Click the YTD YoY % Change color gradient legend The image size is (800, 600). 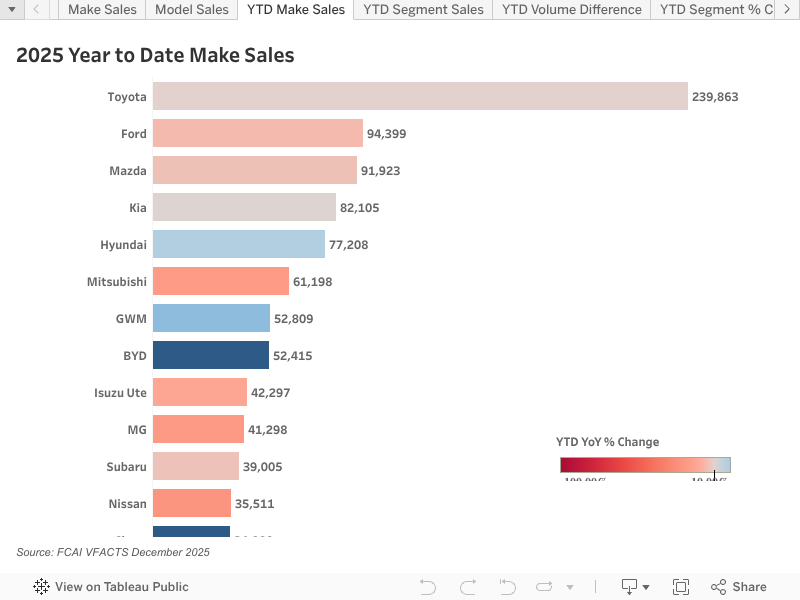(x=644, y=464)
